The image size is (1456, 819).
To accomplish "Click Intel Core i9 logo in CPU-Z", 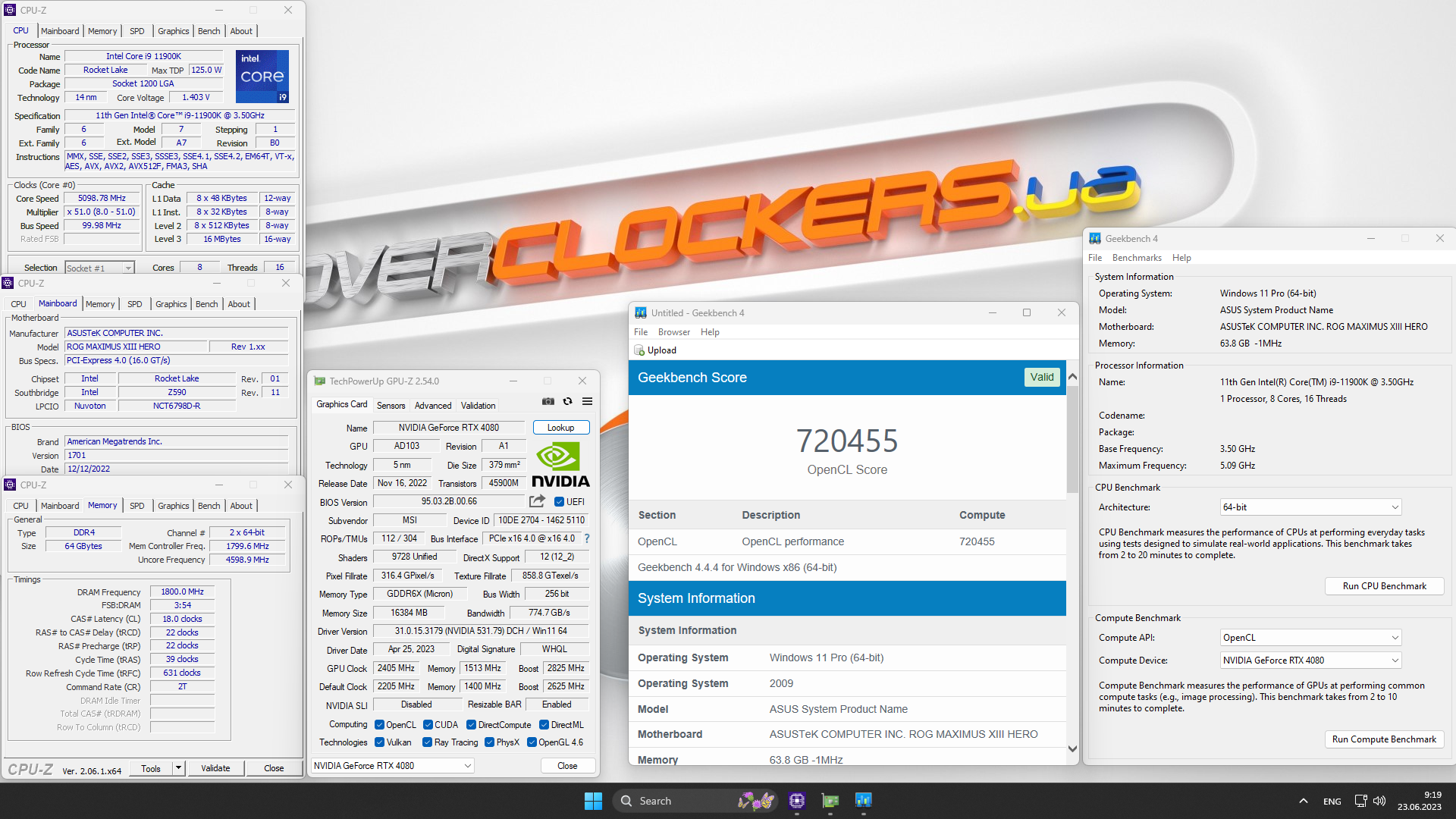I will 262,77.
